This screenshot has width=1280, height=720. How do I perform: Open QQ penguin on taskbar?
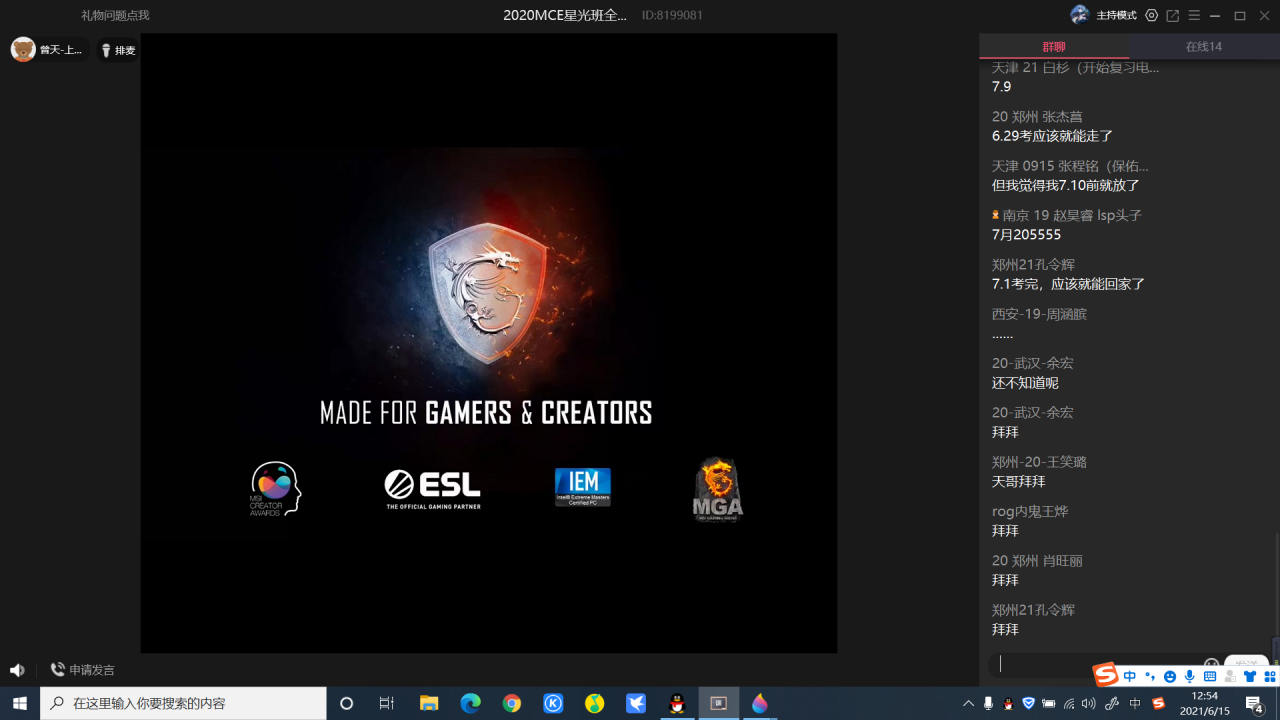pos(677,703)
